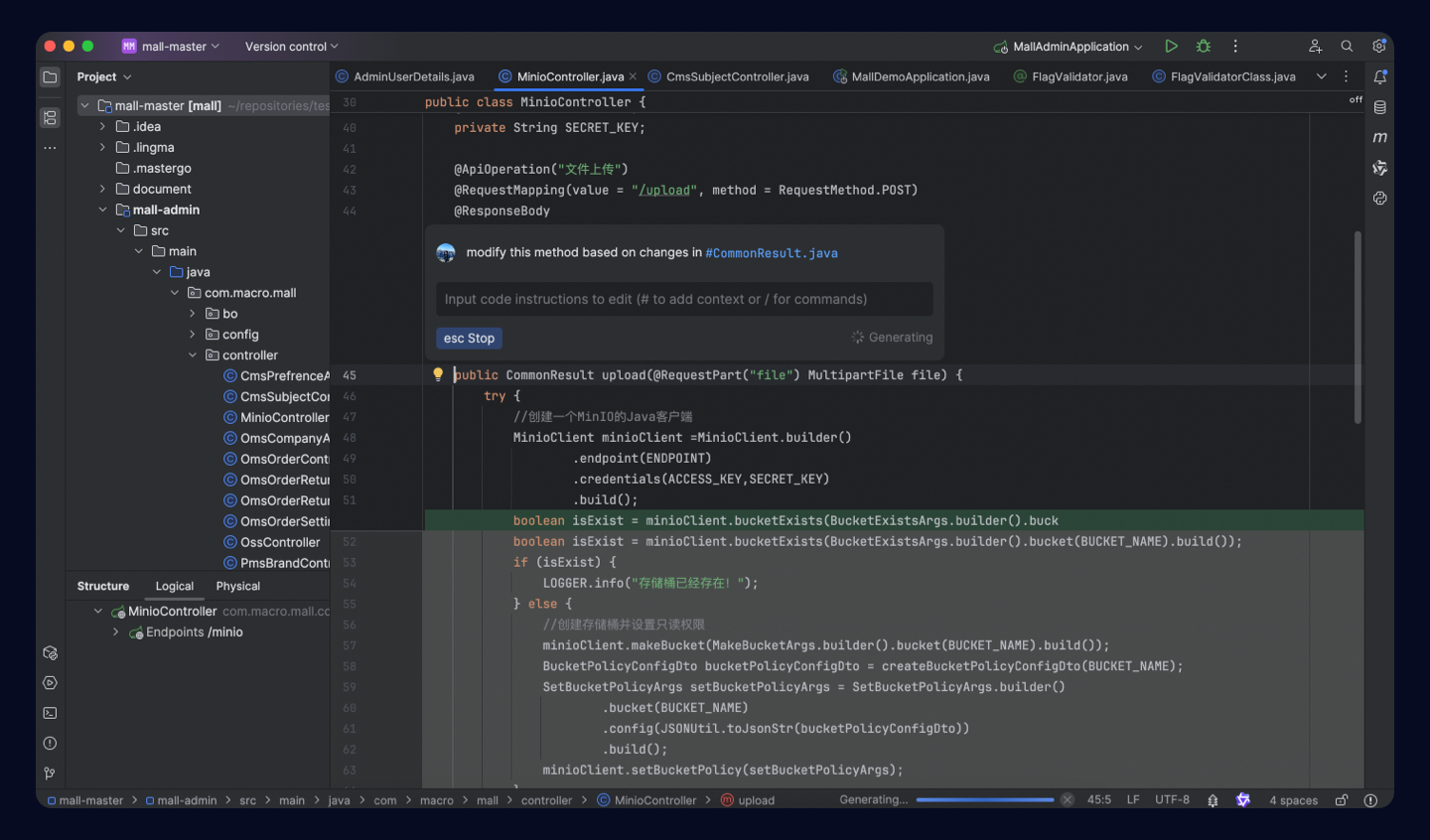
Task: Click the MinioController breadcrumb in the navigation bar
Action: click(x=646, y=800)
